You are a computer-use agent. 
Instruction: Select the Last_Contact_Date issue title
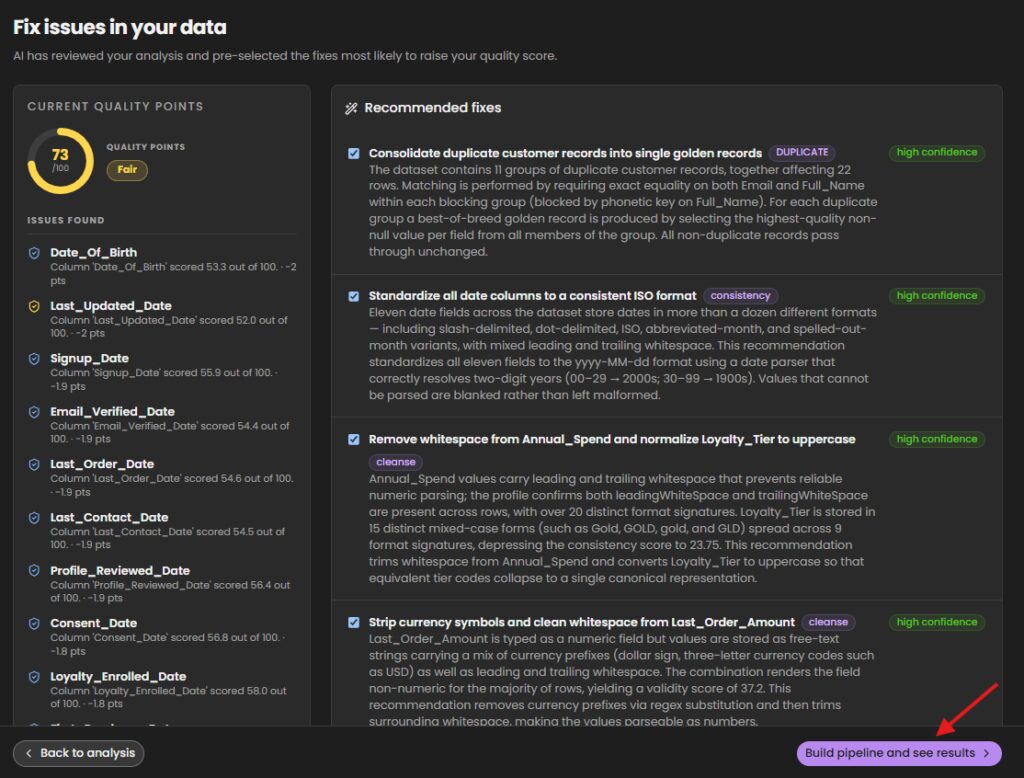[x=109, y=517]
